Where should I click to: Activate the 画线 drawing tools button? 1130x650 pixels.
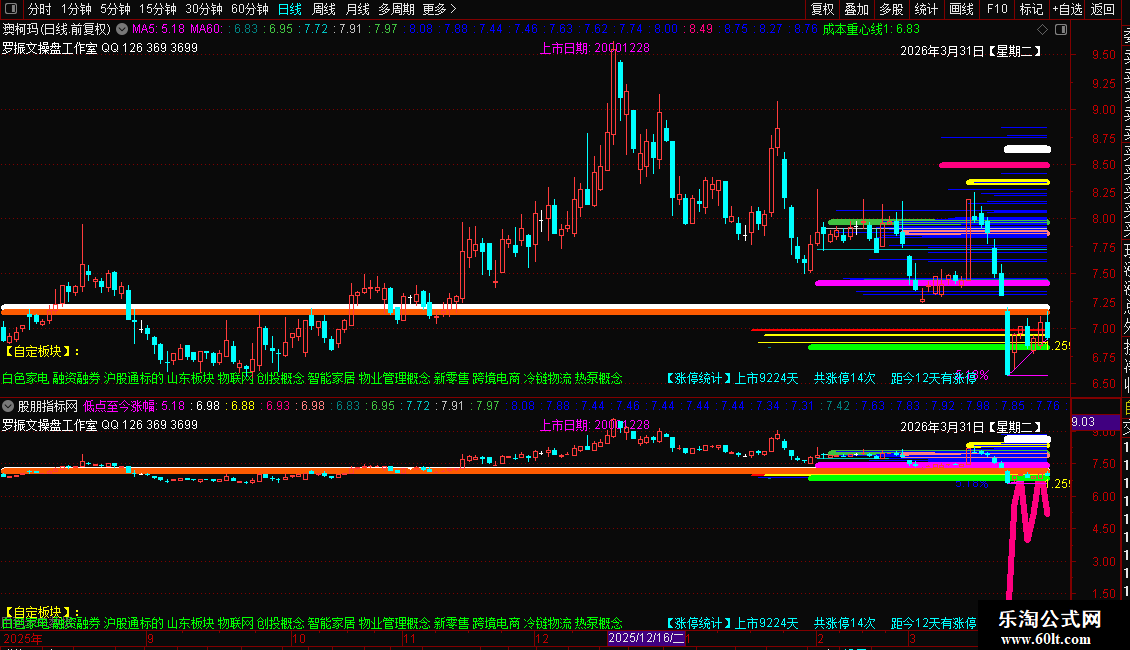coord(961,9)
